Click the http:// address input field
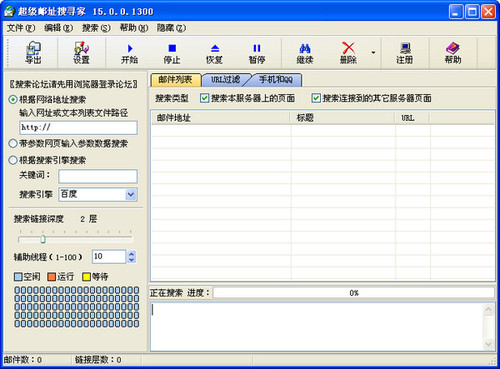This screenshot has height=369, width=500. coord(78,128)
